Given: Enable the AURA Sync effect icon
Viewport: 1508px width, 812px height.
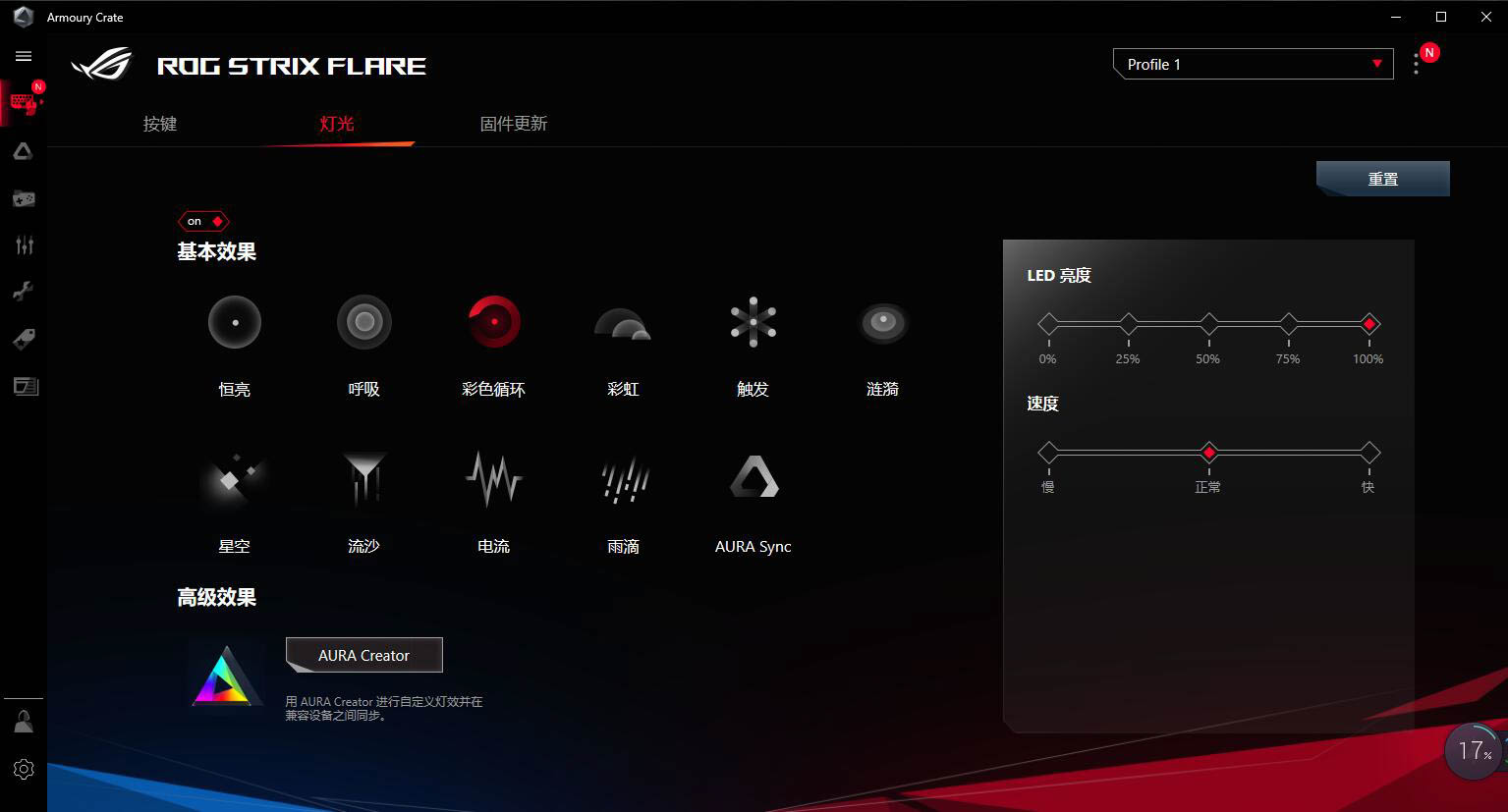Looking at the screenshot, I should pos(754,477).
